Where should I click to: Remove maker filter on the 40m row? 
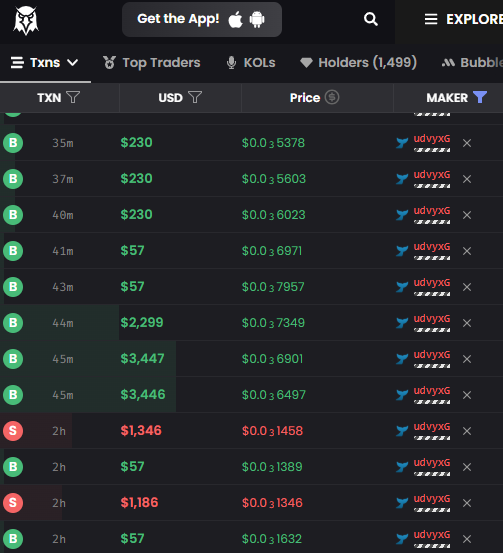click(x=467, y=215)
